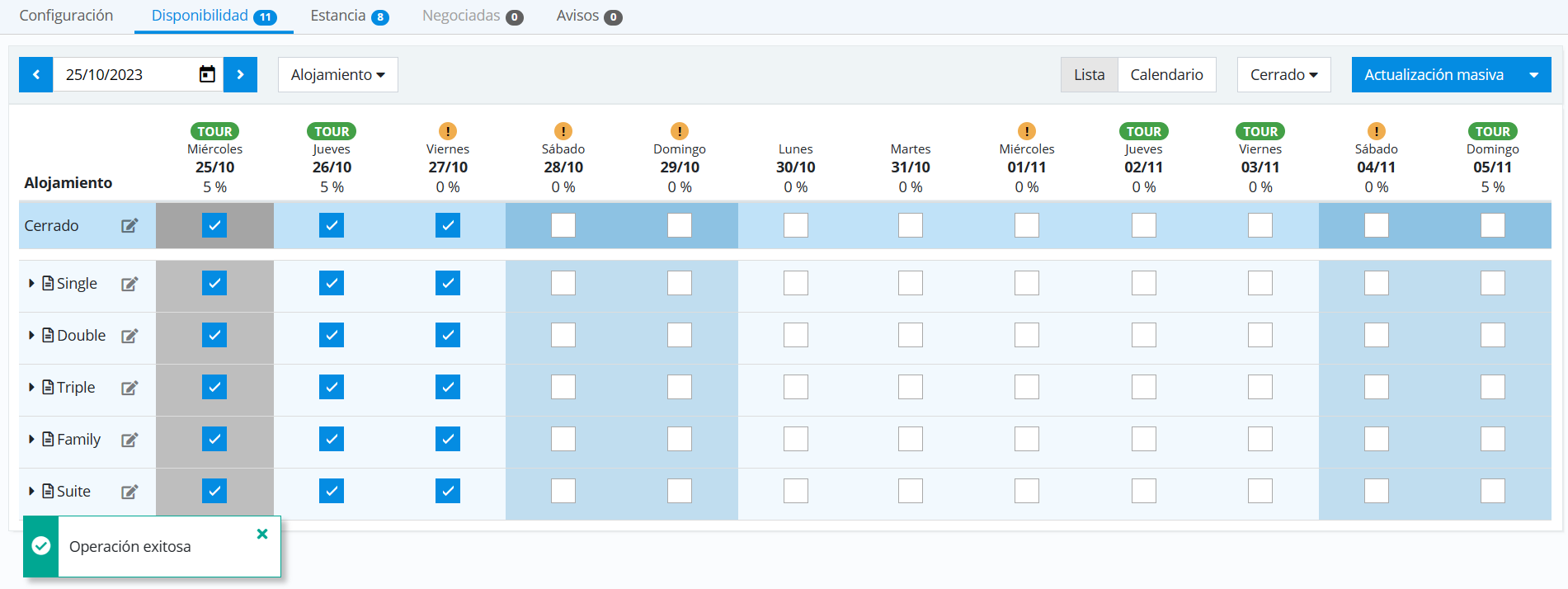Screen dimensions: 1568x589
Task: Open the Cerrado filter dropdown
Action: (x=1283, y=75)
